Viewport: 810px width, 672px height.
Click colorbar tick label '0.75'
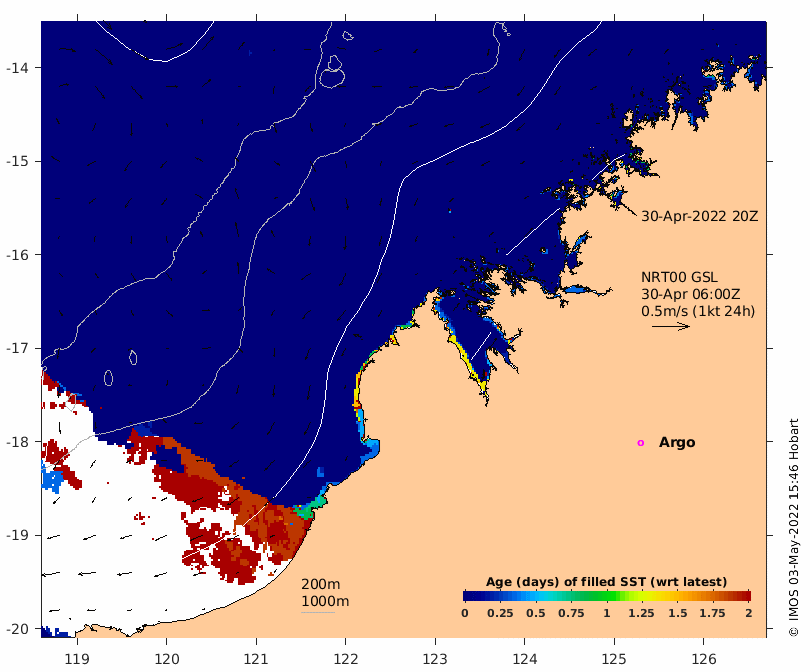pyautogui.click(x=571, y=613)
